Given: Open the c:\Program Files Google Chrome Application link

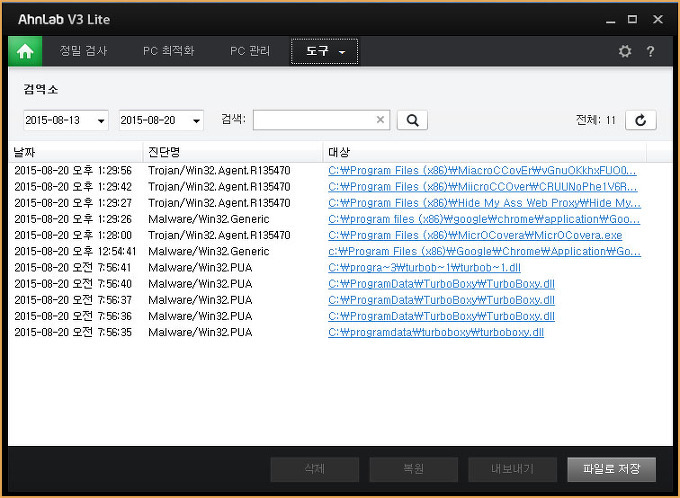Looking at the screenshot, I should [484, 252].
